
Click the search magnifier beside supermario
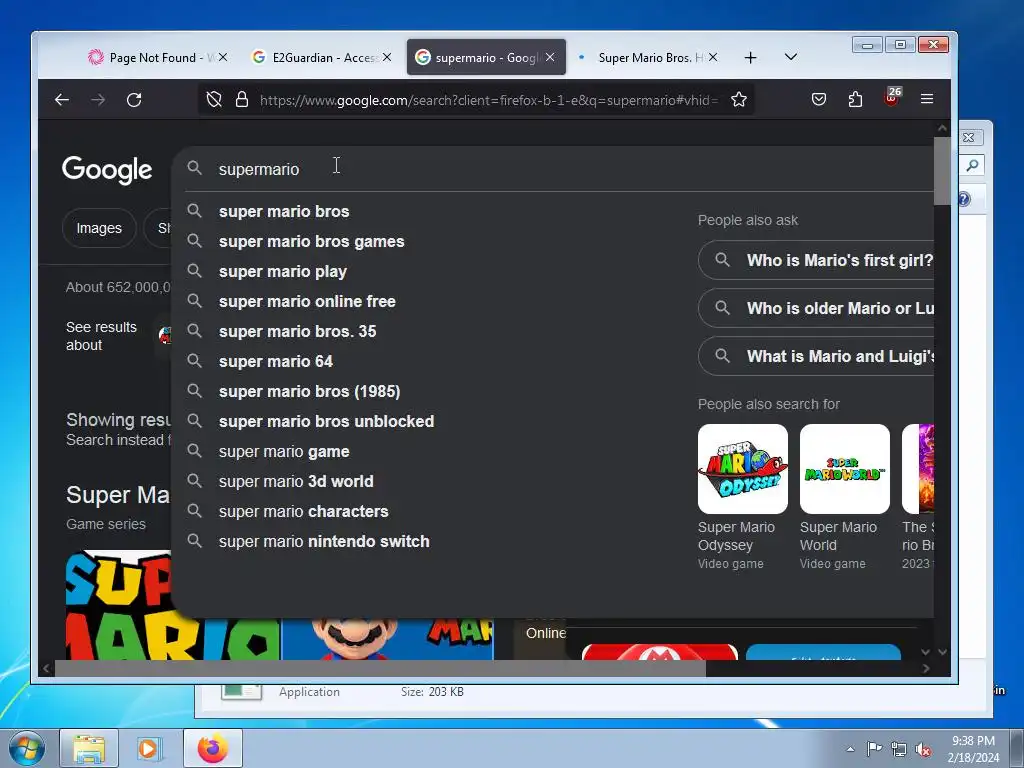[x=195, y=168]
